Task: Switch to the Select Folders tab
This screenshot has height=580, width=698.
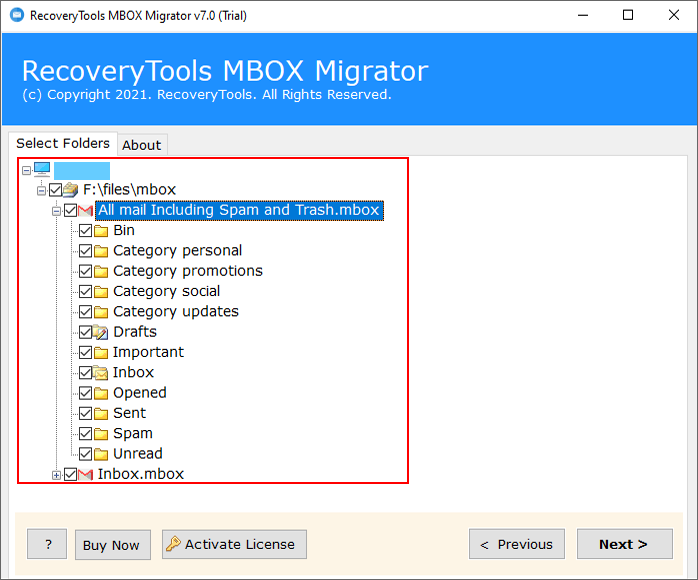Action: pyautogui.click(x=63, y=143)
